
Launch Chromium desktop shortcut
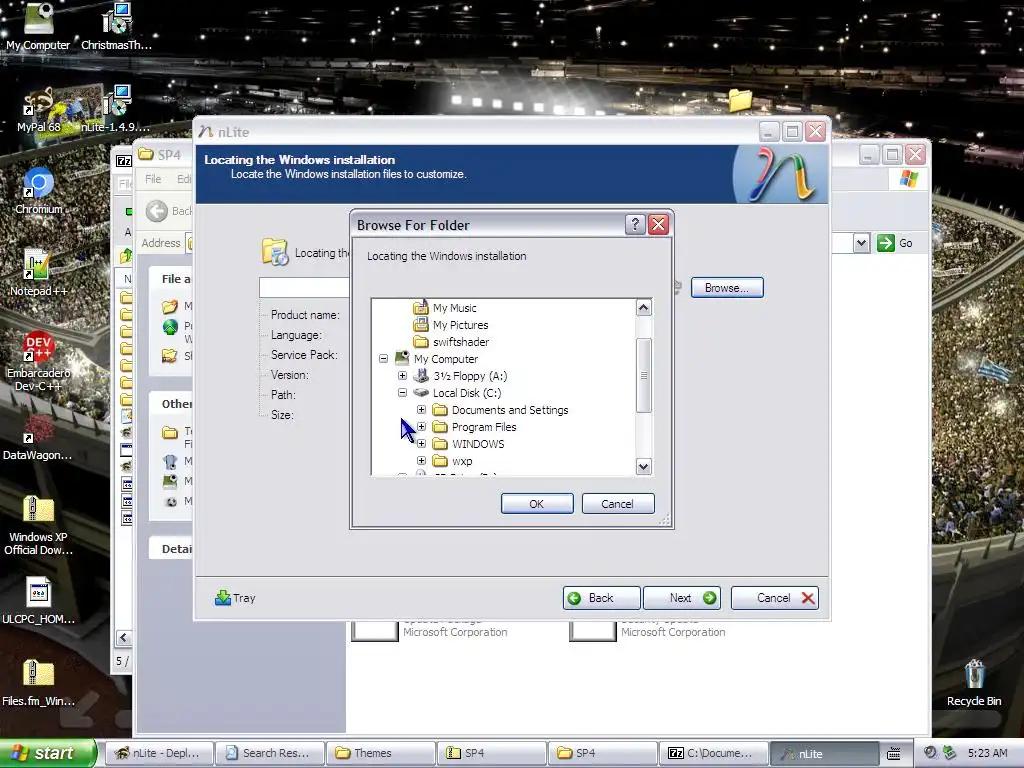click(x=38, y=191)
